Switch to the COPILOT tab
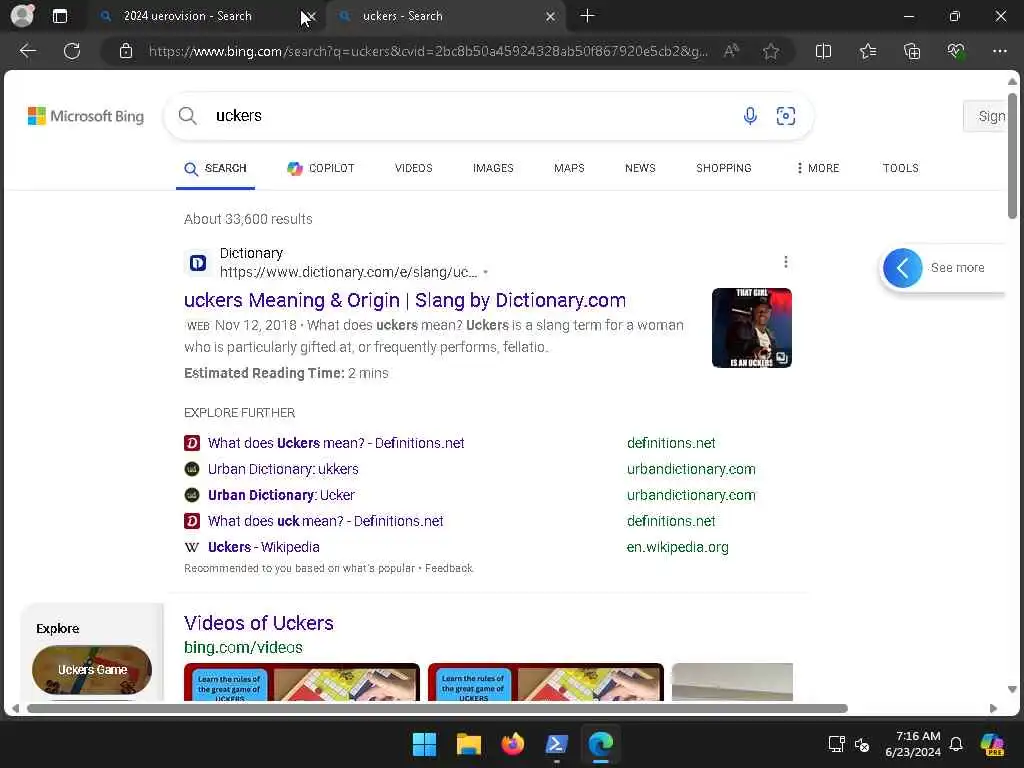The width and height of the screenshot is (1024, 768). pos(321,168)
